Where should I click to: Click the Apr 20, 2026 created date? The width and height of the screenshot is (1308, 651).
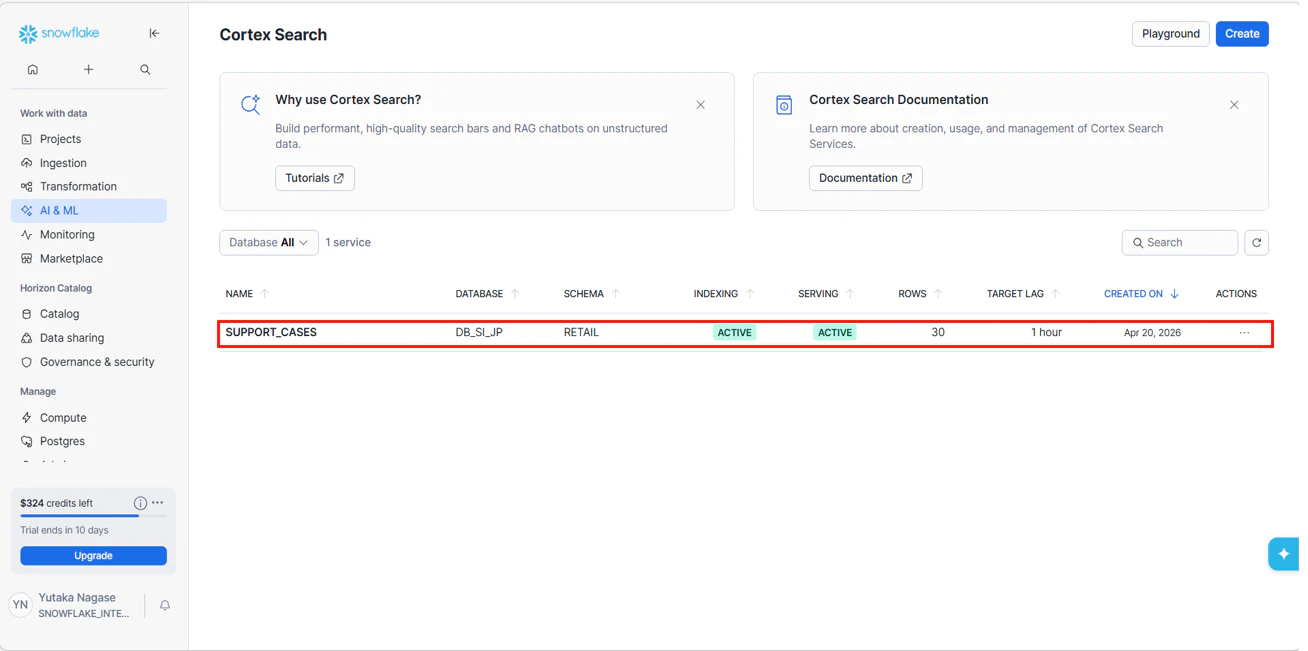click(x=1152, y=333)
